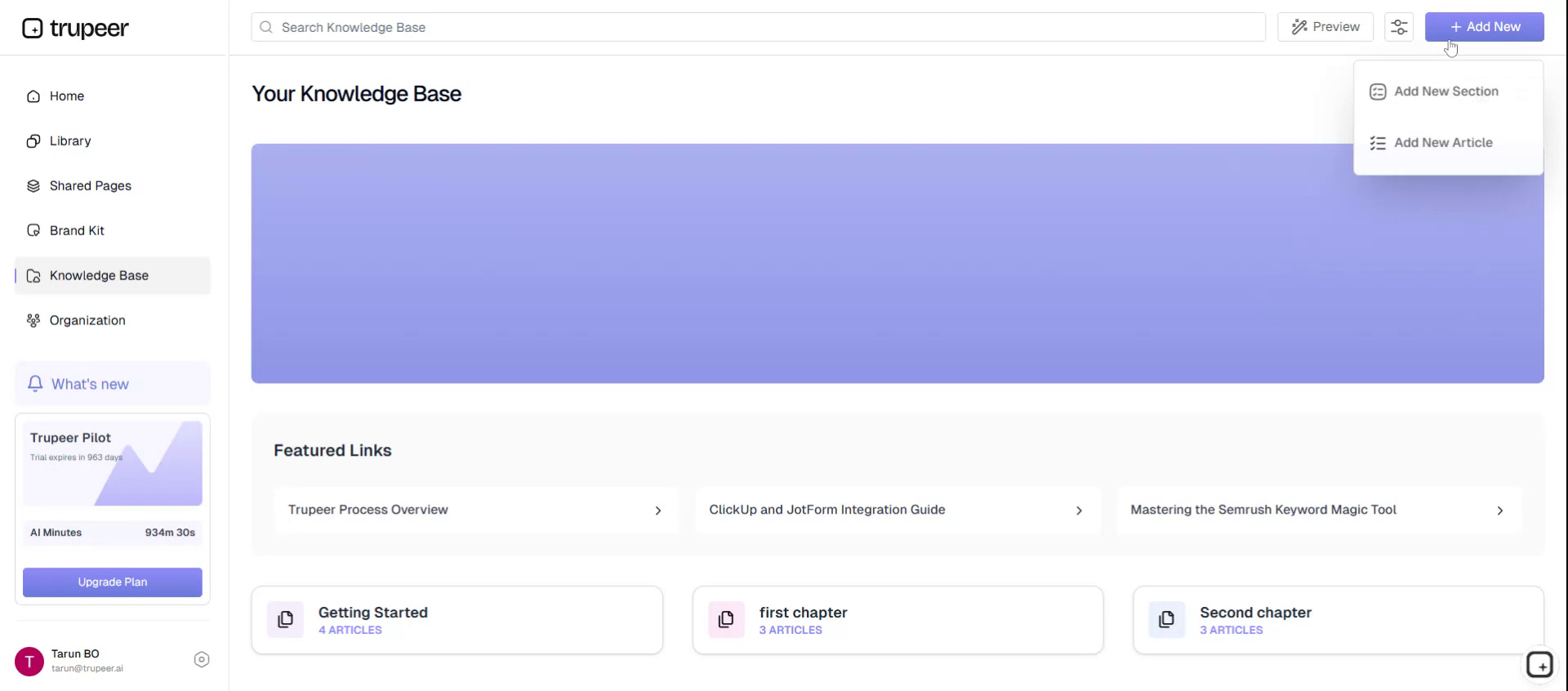The width and height of the screenshot is (1568, 691).
Task: Click the Knowledge Base folder icon
Action: point(33,276)
